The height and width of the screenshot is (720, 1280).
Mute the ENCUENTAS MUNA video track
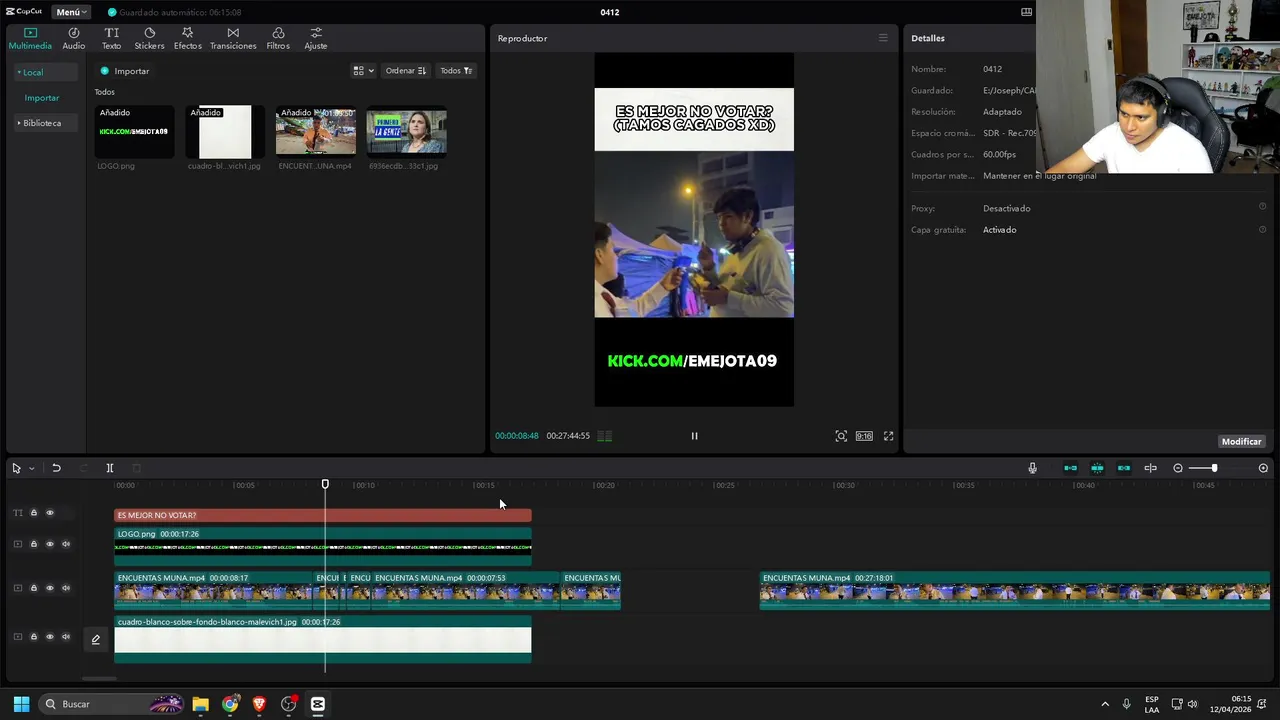coord(66,588)
